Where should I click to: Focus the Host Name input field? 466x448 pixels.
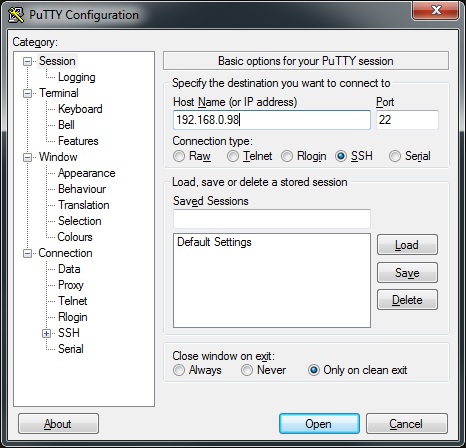272,120
